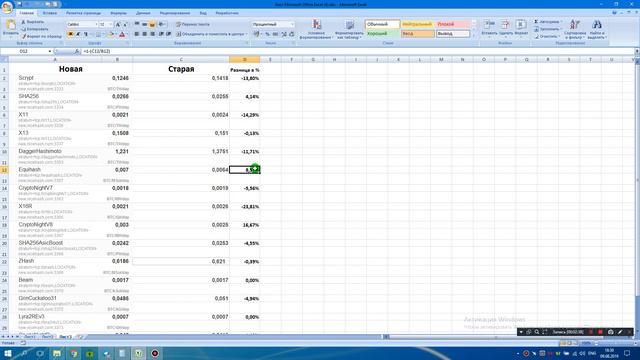This screenshot has width=640, height=360.
Task: Apply comma thousands separator style icon
Action: [x=276, y=34]
